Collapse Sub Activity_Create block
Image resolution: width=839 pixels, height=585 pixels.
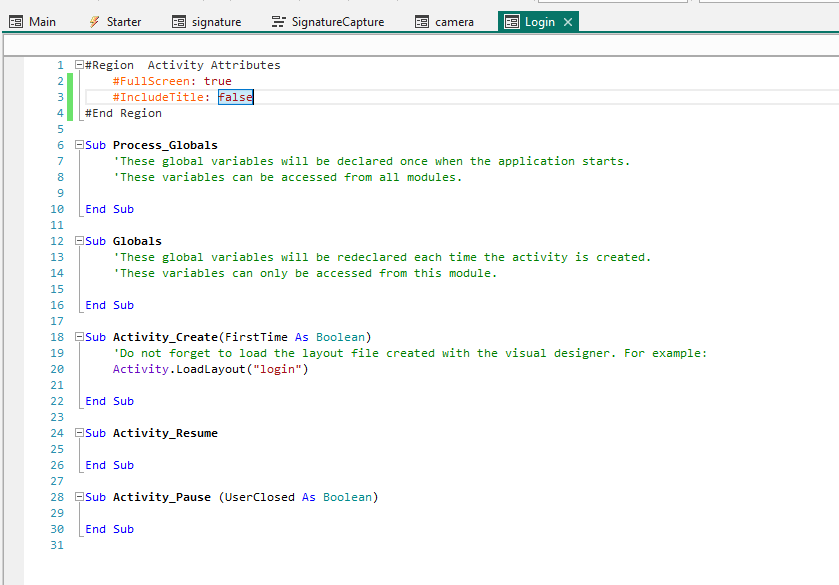(x=79, y=337)
